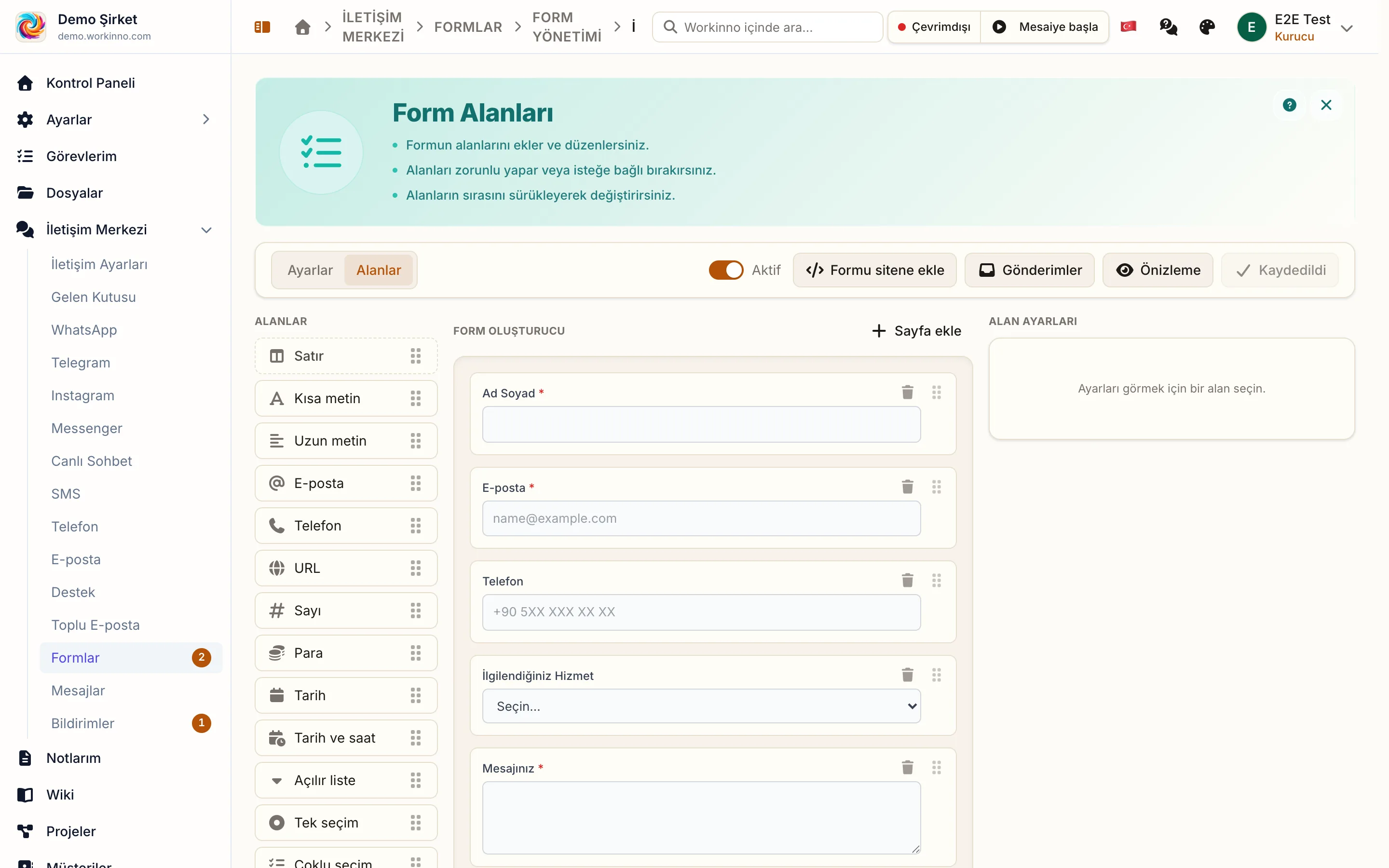The height and width of the screenshot is (868, 1389).
Task: Delete the İlgilendiğiniz Hizmet field
Action: pos(908,675)
